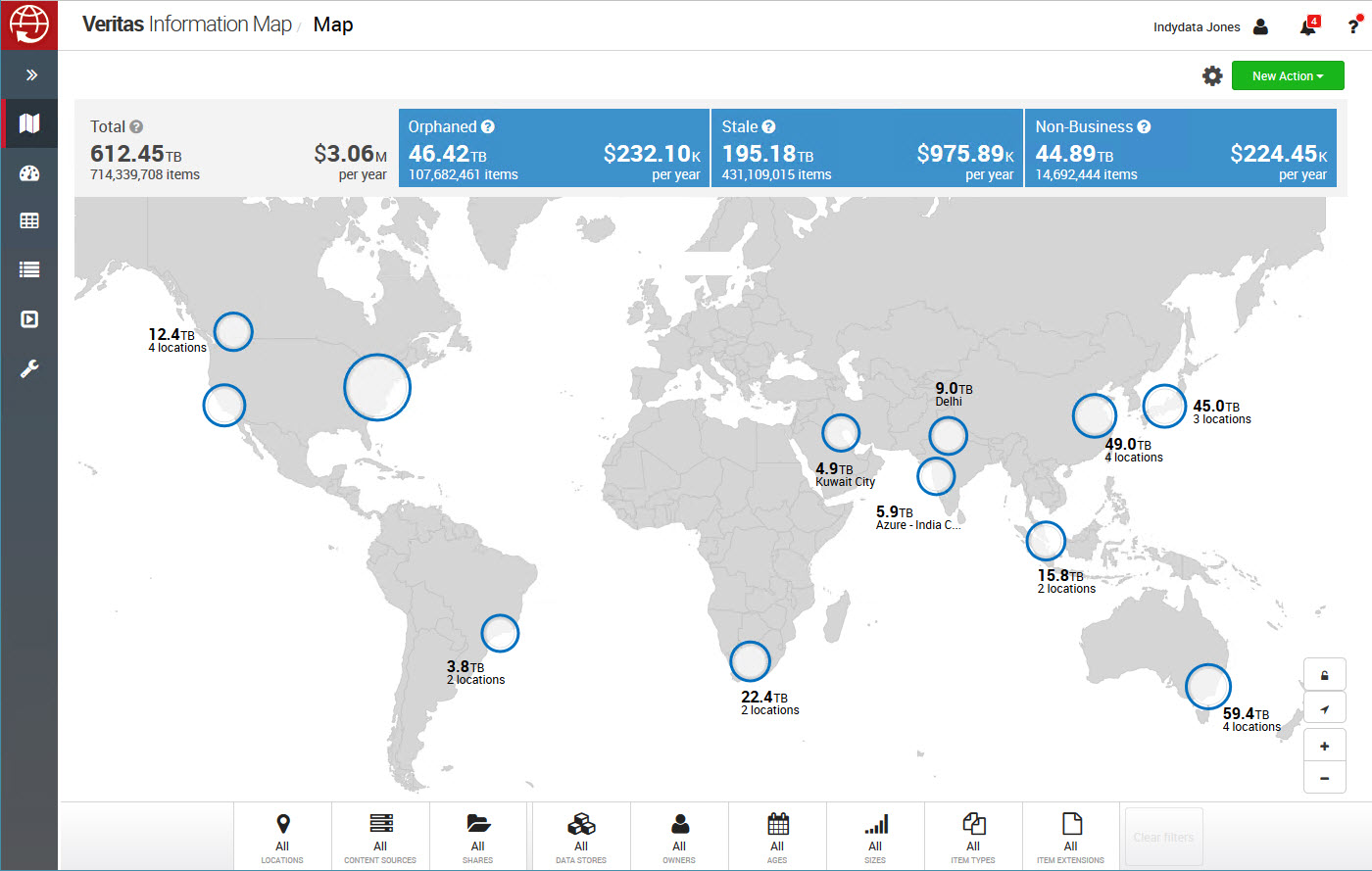Click the '$975.89K' stale cost value
This screenshot has width=1372, height=871.
pyautogui.click(x=965, y=154)
